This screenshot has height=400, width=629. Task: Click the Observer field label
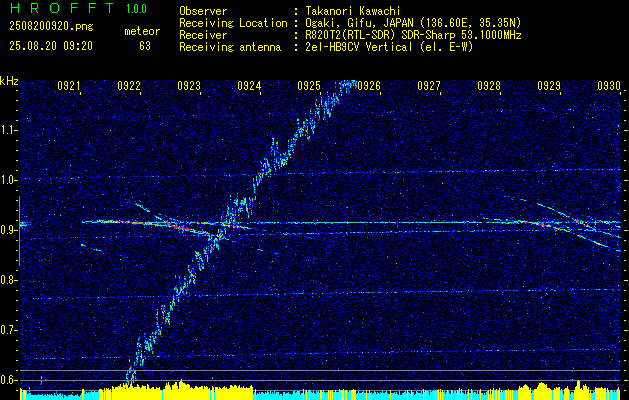(x=203, y=11)
